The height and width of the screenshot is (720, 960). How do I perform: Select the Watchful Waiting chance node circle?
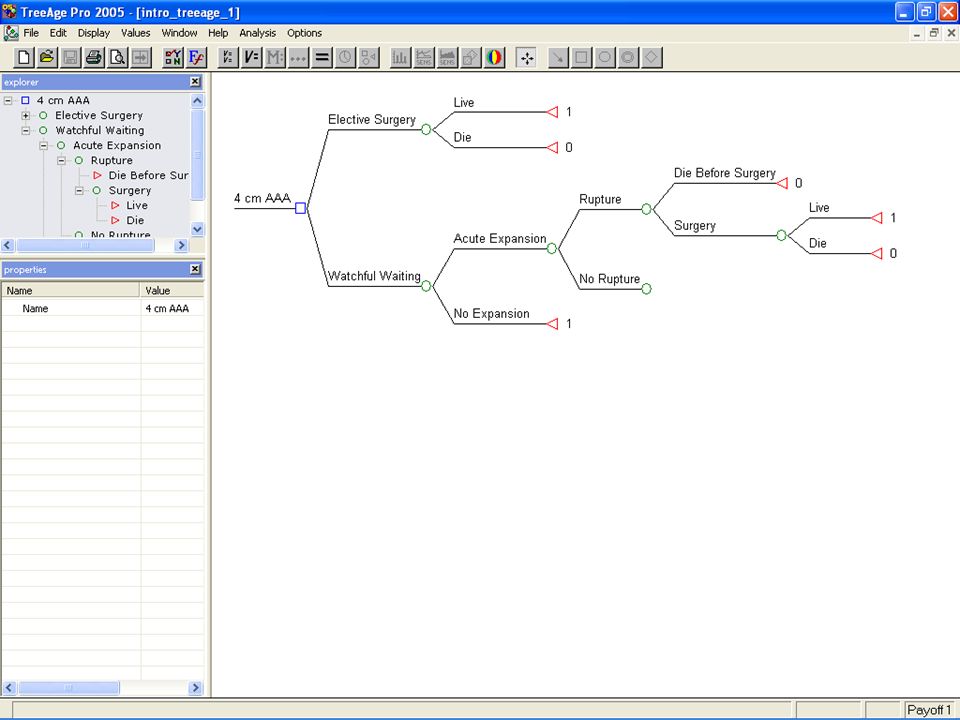(x=426, y=286)
